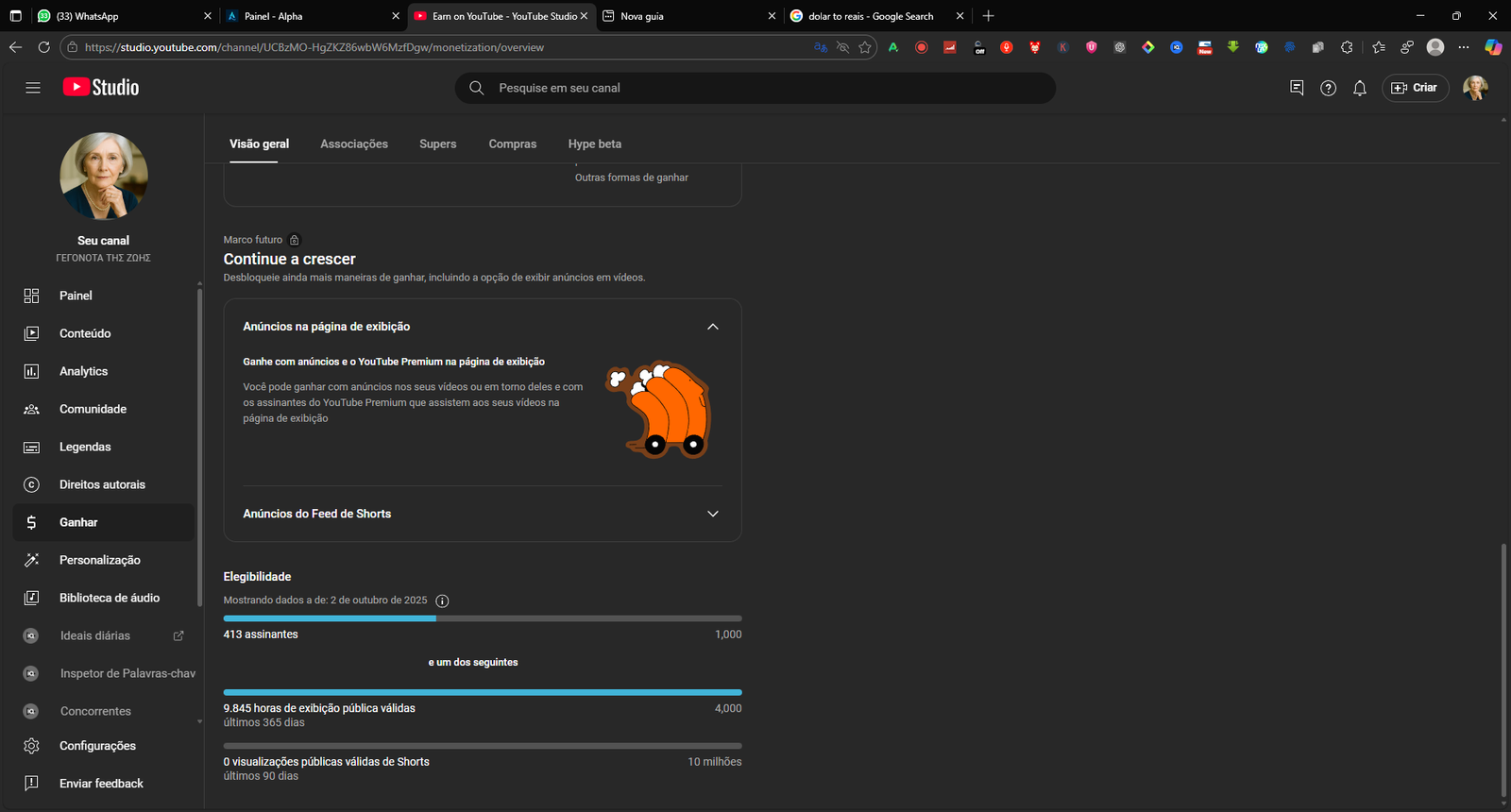Open the Hype beta tab

594,144
